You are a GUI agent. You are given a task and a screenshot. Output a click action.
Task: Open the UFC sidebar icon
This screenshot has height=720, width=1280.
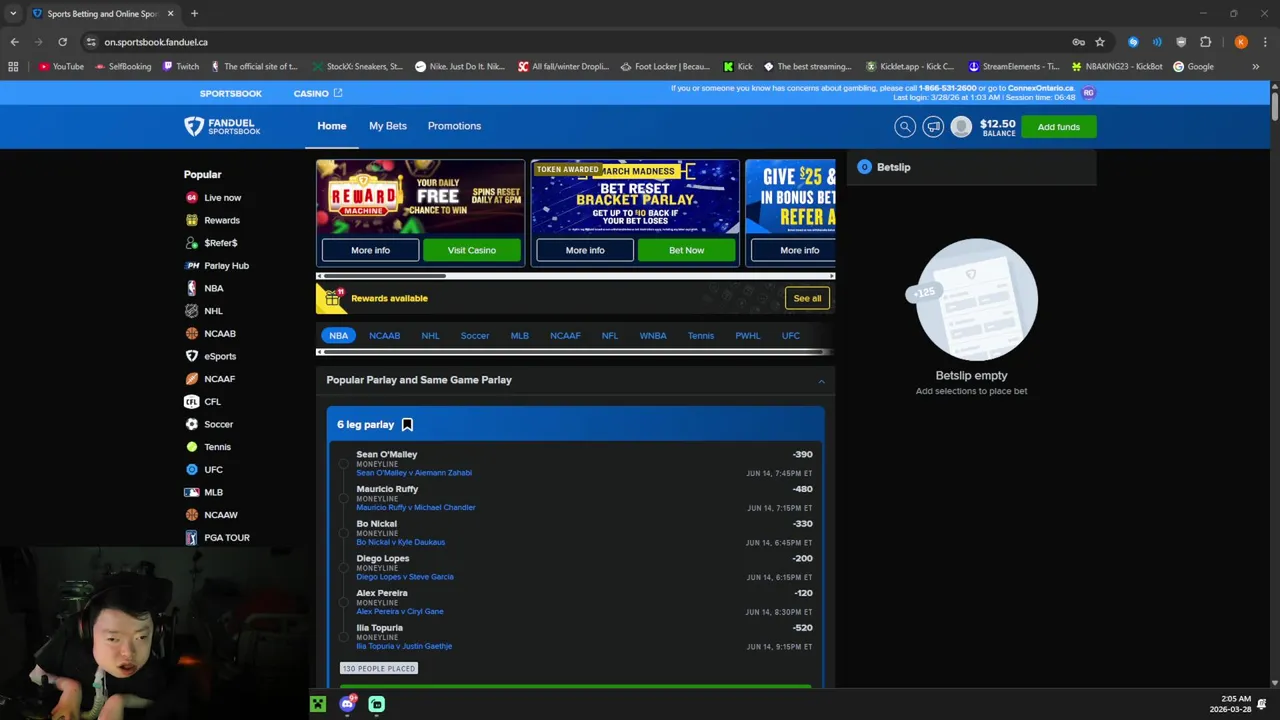pyautogui.click(x=191, y=469)
